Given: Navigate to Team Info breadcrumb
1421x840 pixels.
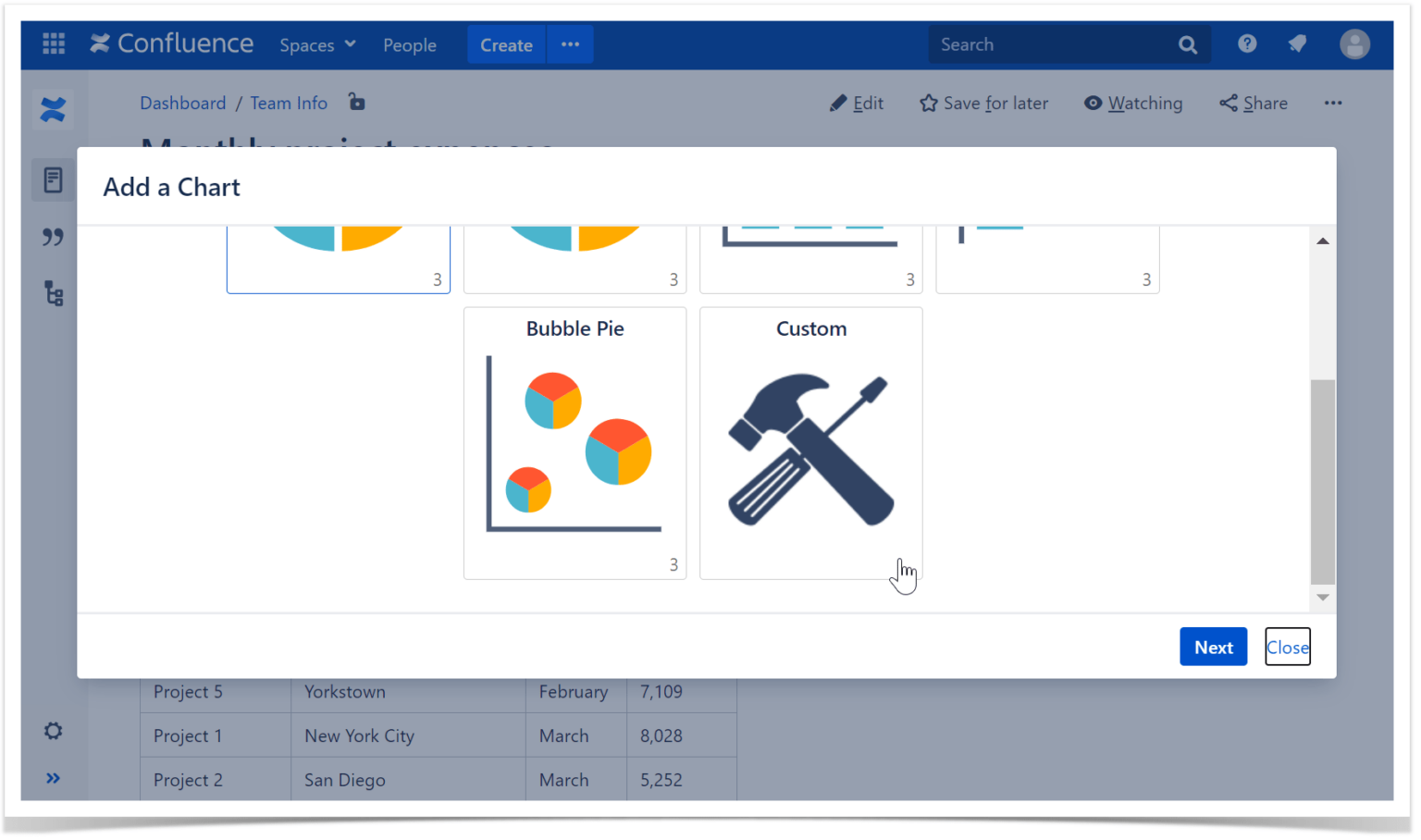Looking at the screenshot, I should pos(288,103).
